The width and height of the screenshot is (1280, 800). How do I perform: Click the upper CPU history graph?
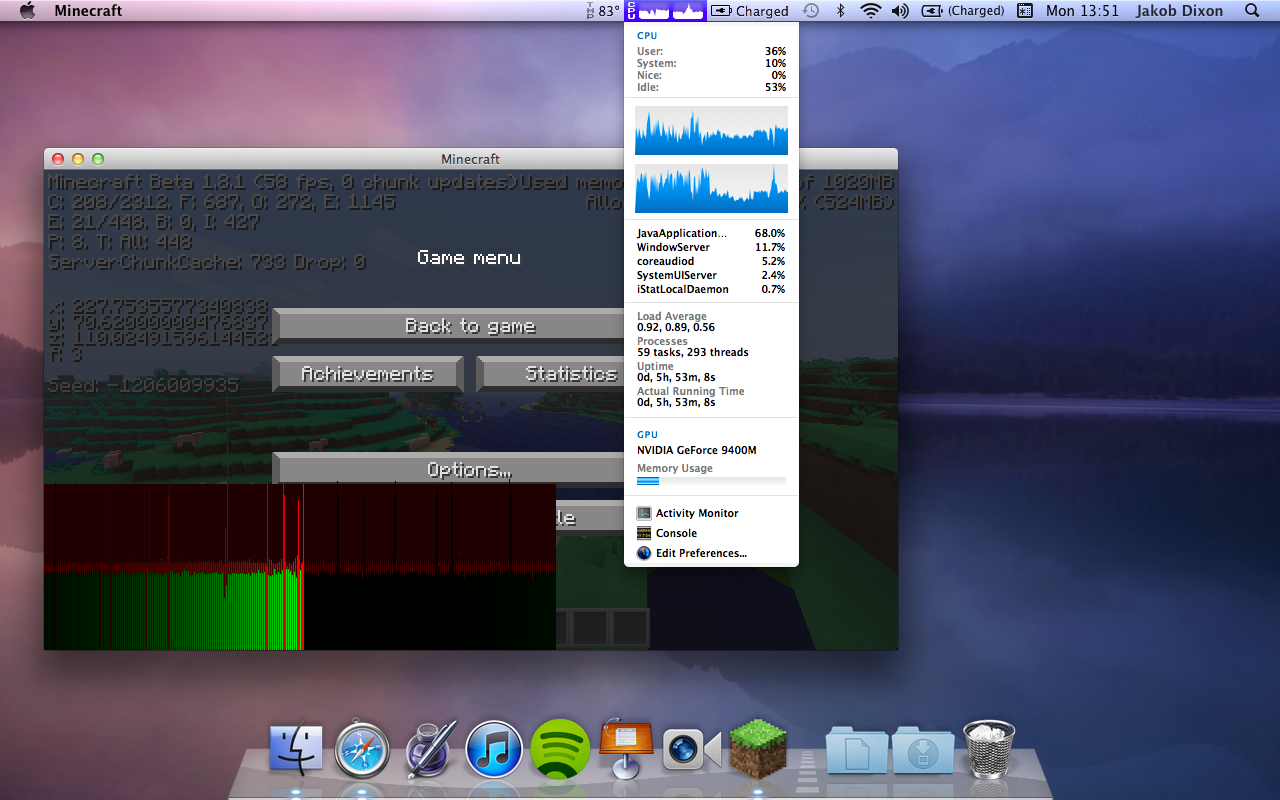tap(711, 131)
